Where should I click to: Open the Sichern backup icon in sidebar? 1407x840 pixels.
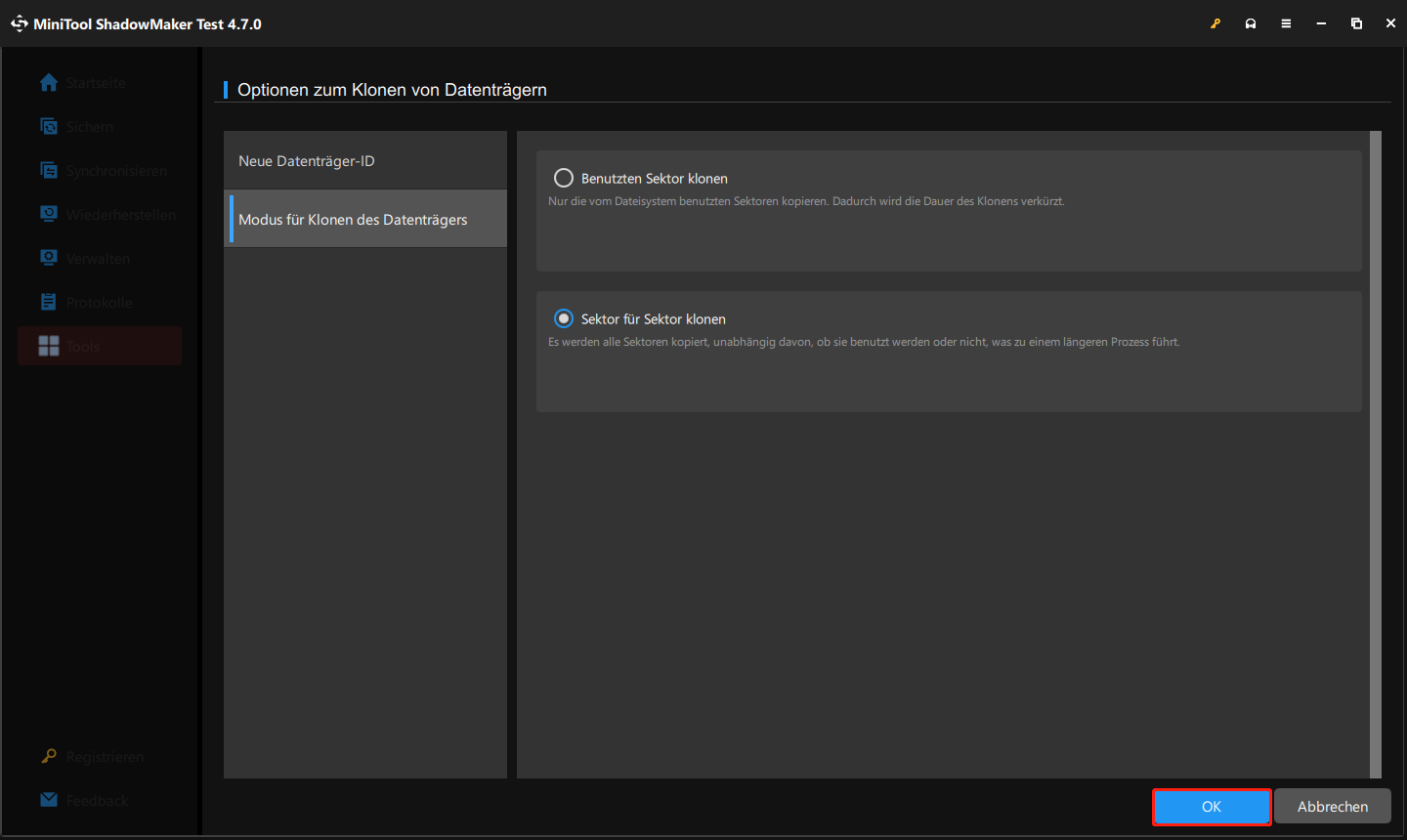pyautogui.click(x=49, y=126)
